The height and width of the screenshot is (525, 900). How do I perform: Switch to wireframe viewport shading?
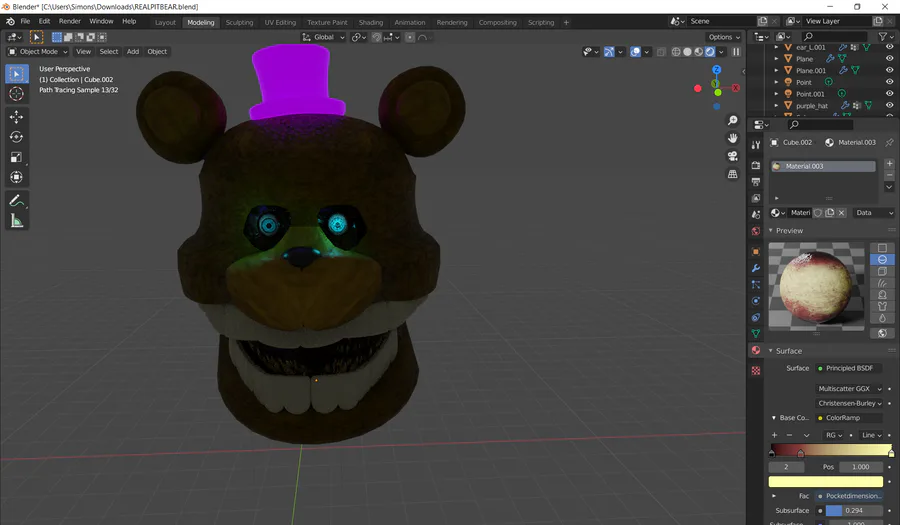(676, 52)
